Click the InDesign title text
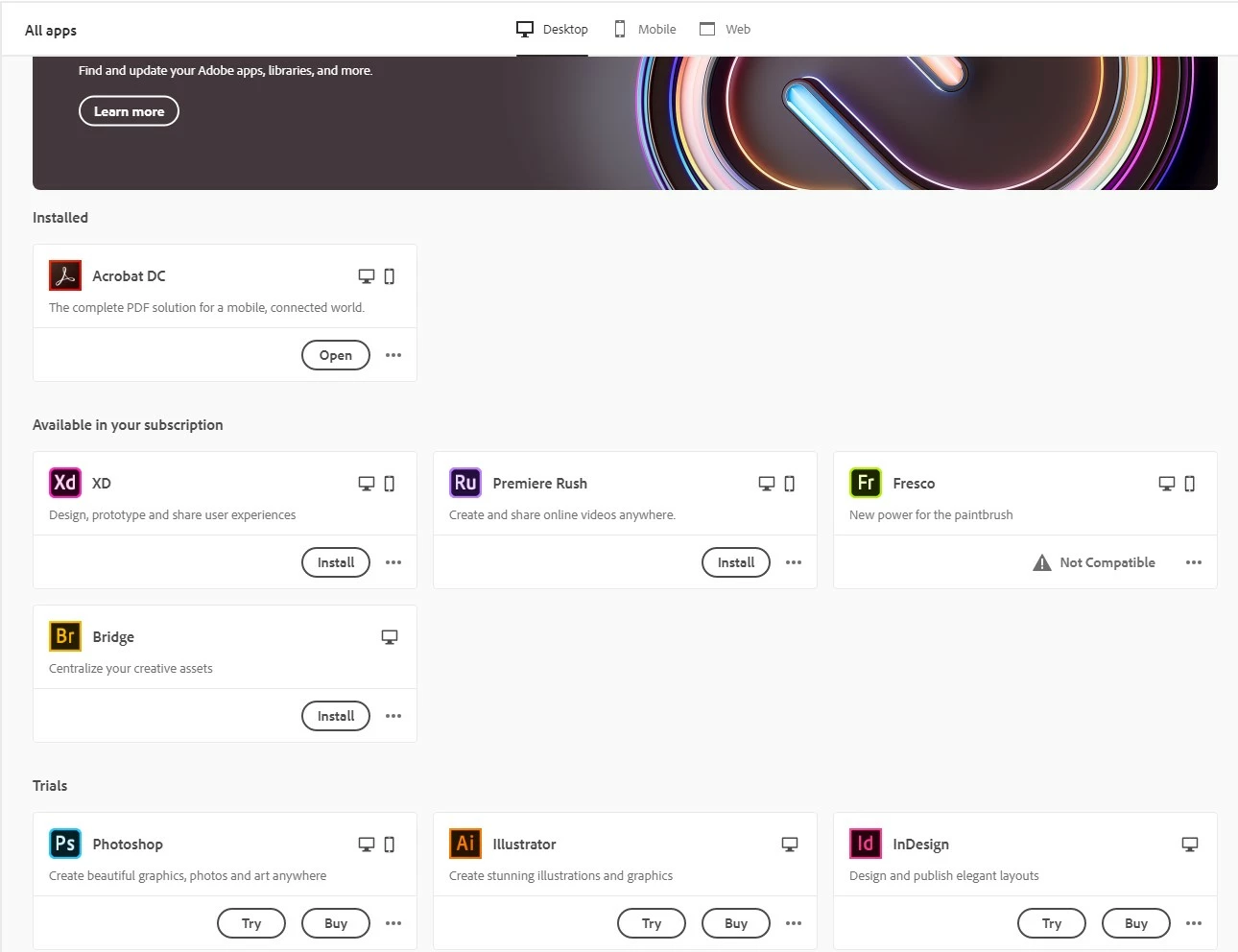The image size is (1238, 952). point(920,845)
